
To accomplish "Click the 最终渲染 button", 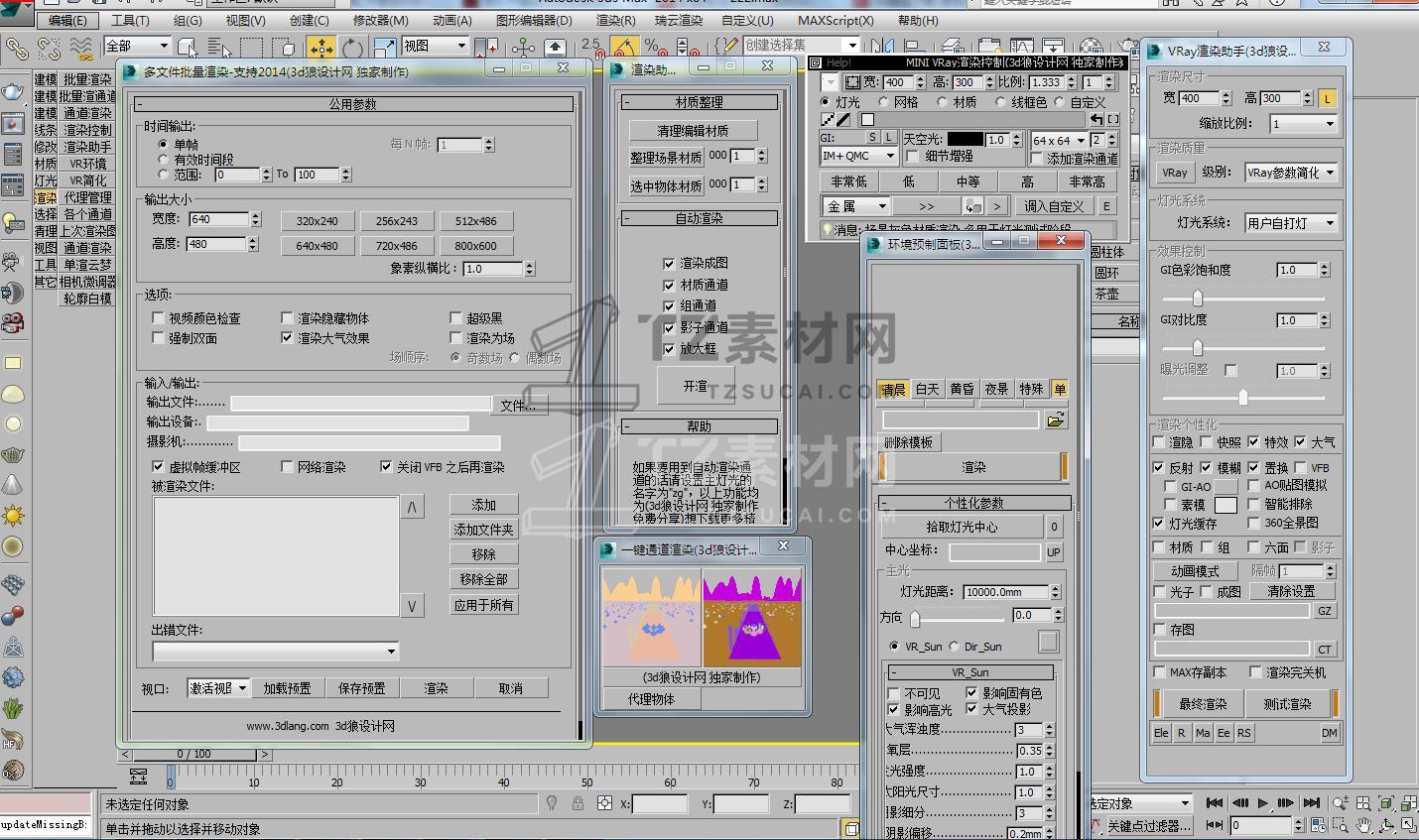I will coord(1203,704).
